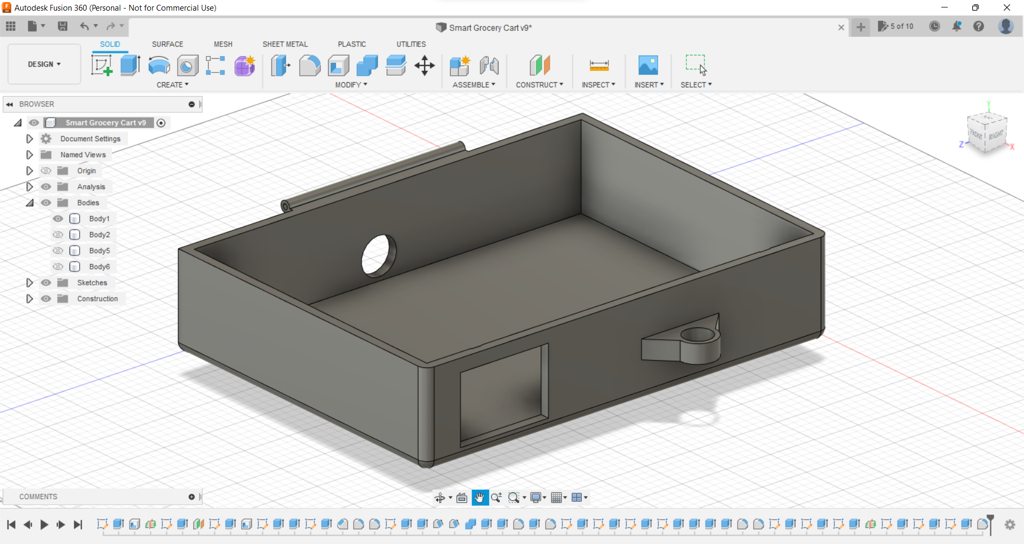Image resolution: width=1024 pixels, height=544 pixels.
Task: Hide Body1 using its eye icon
Action: [x=58, y=219]
